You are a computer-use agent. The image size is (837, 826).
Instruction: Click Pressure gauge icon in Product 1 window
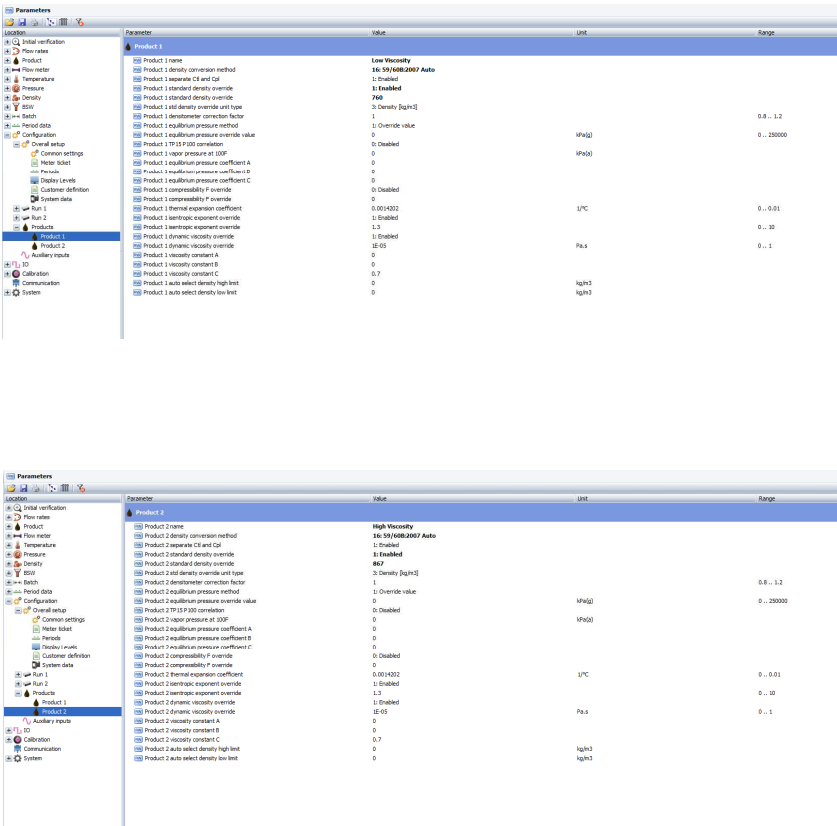[x=16, y=88]
